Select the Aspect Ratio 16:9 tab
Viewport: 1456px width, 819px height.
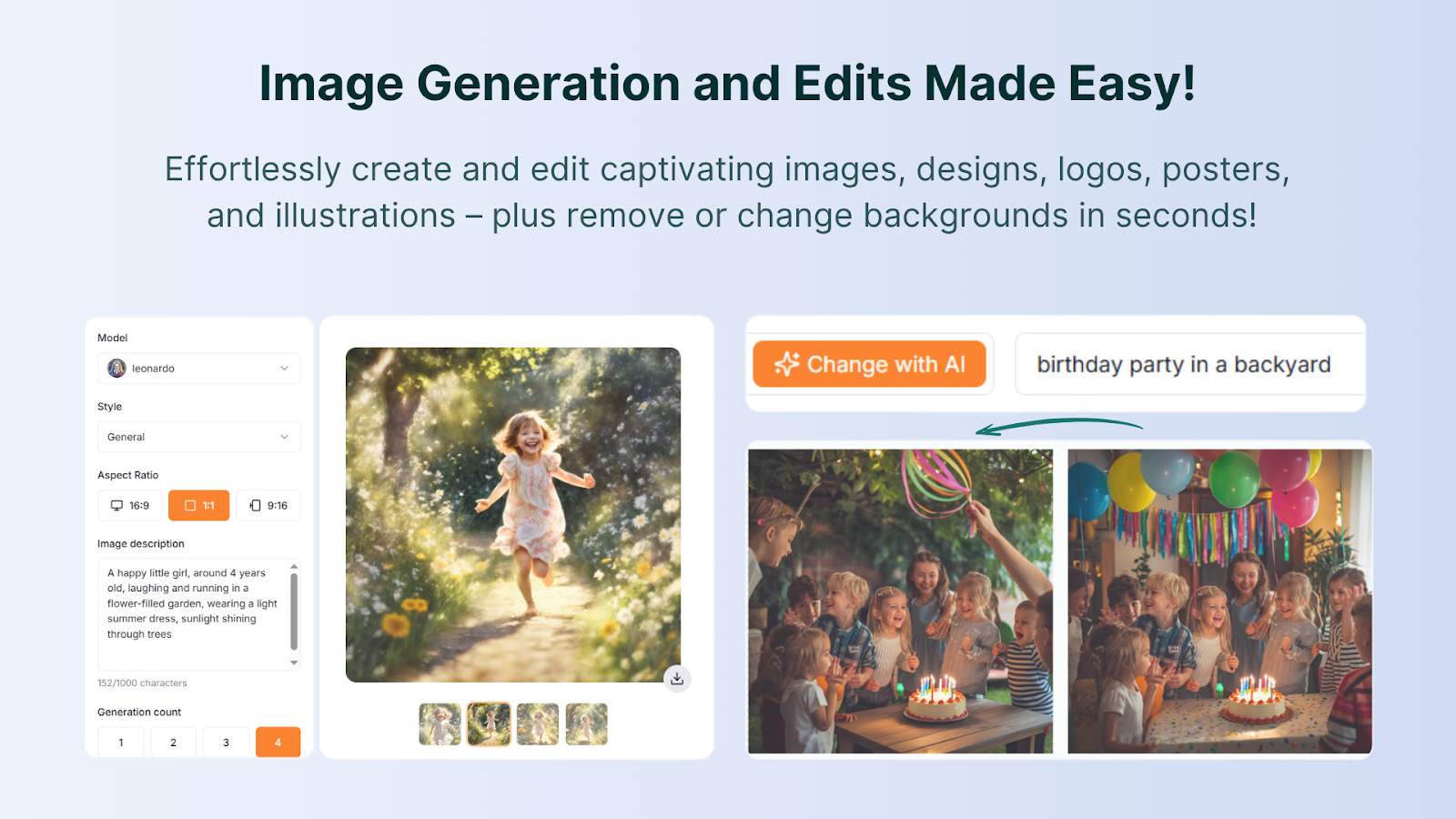point(128,505)
